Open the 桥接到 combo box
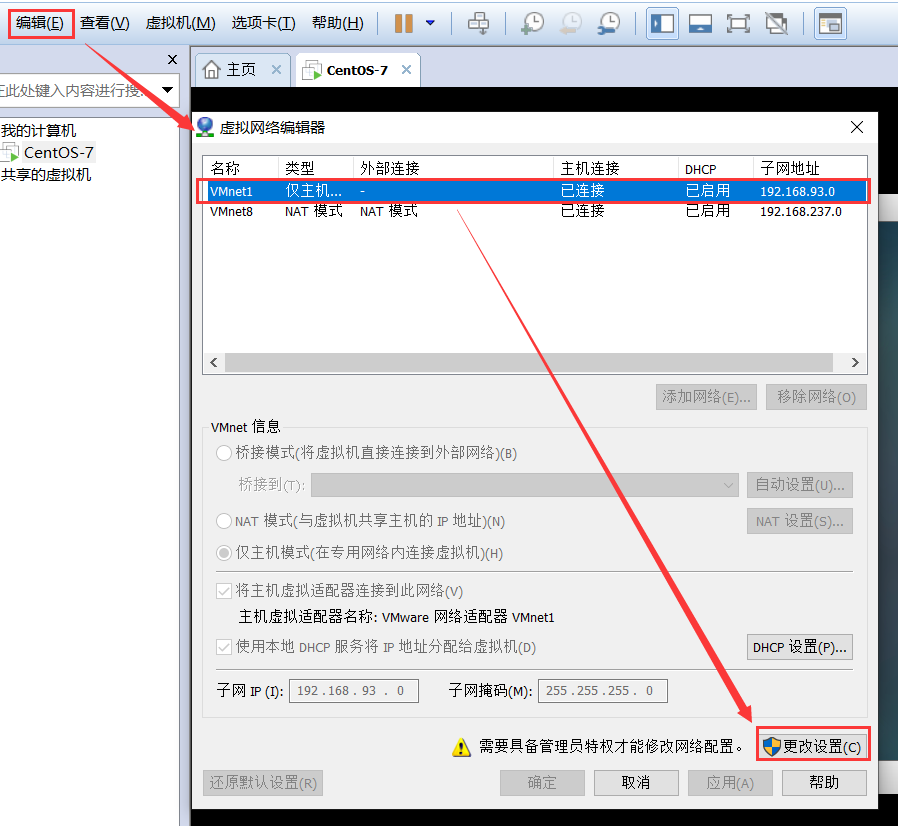898x826 pixels. pos(525,485)
